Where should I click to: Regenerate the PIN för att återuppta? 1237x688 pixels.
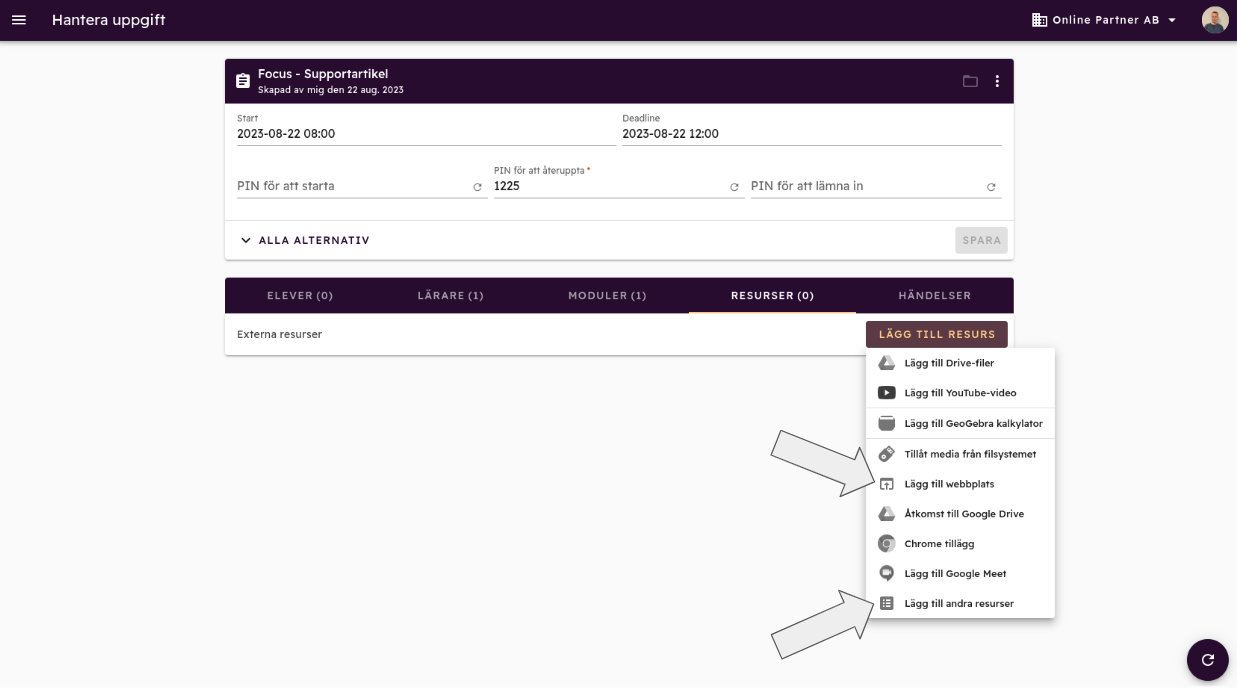pos(734,187)
